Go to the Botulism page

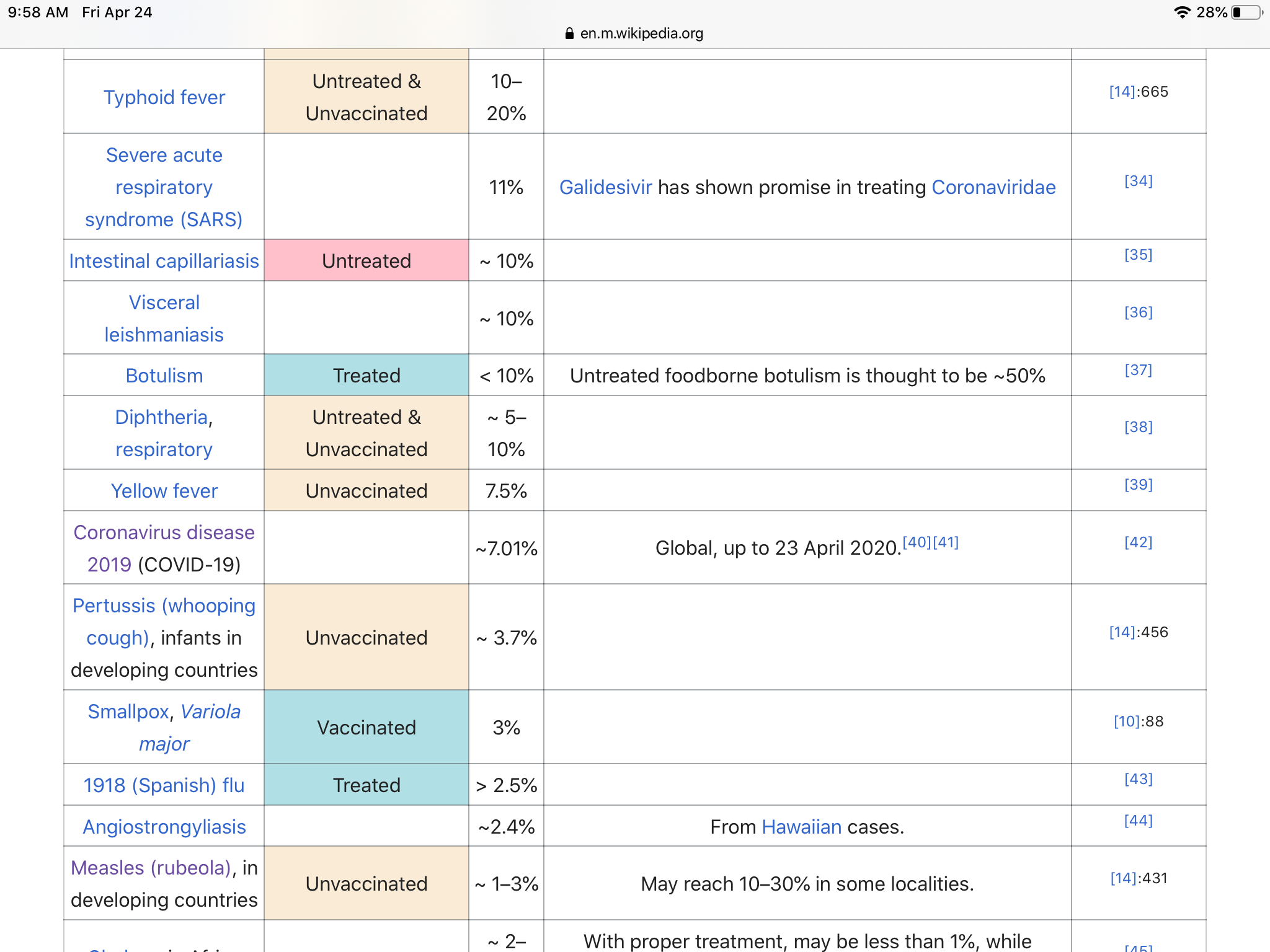(x=164, y=376)
